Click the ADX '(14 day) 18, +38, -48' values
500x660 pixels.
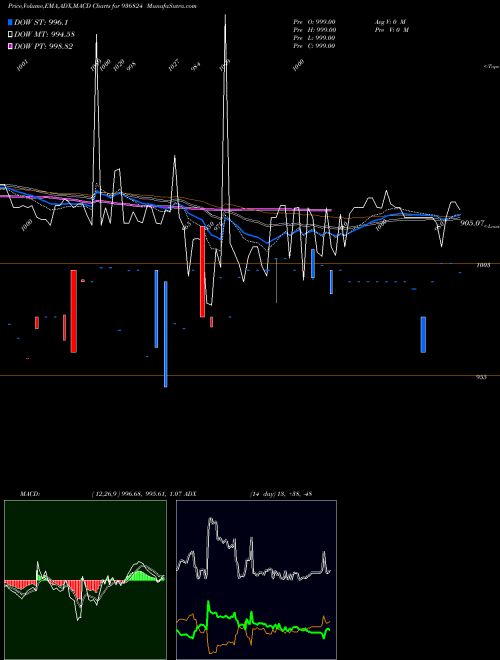[281, 494]
